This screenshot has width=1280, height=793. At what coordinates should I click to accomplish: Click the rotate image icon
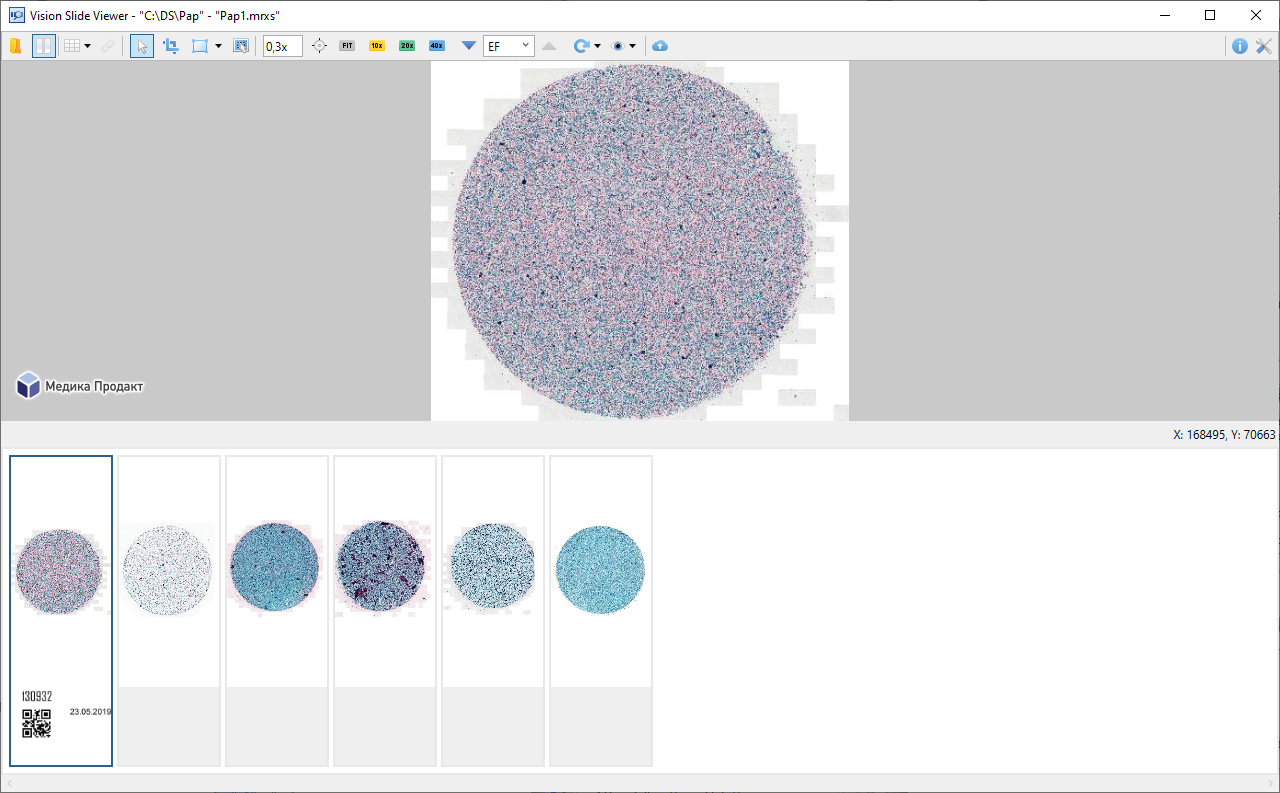(x=581, y=46)
